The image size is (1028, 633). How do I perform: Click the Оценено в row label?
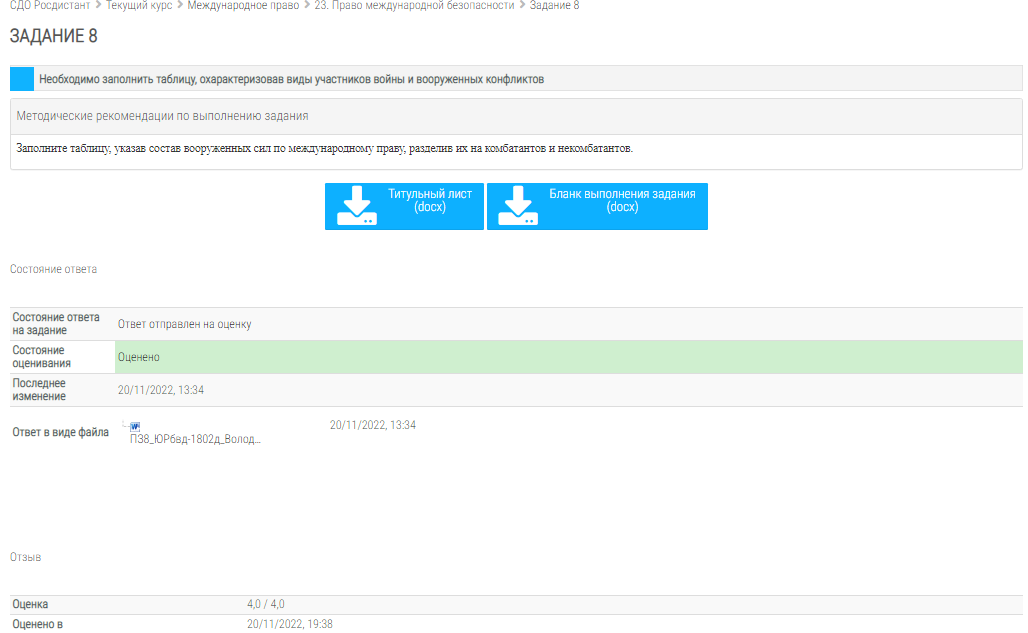[x=37, y=624]
